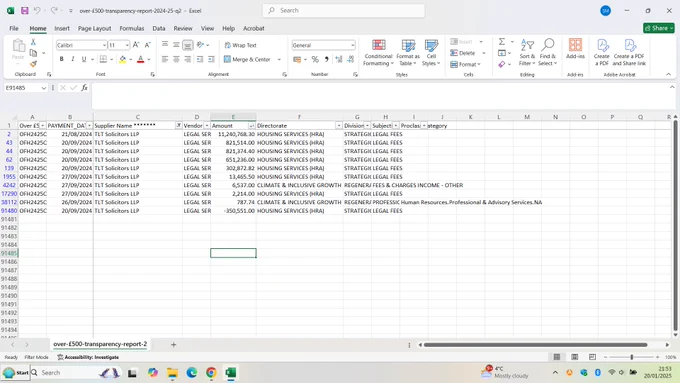Apply the yellow fill color
Viewport: 680px width, 383px height.
tap(123, 59)
